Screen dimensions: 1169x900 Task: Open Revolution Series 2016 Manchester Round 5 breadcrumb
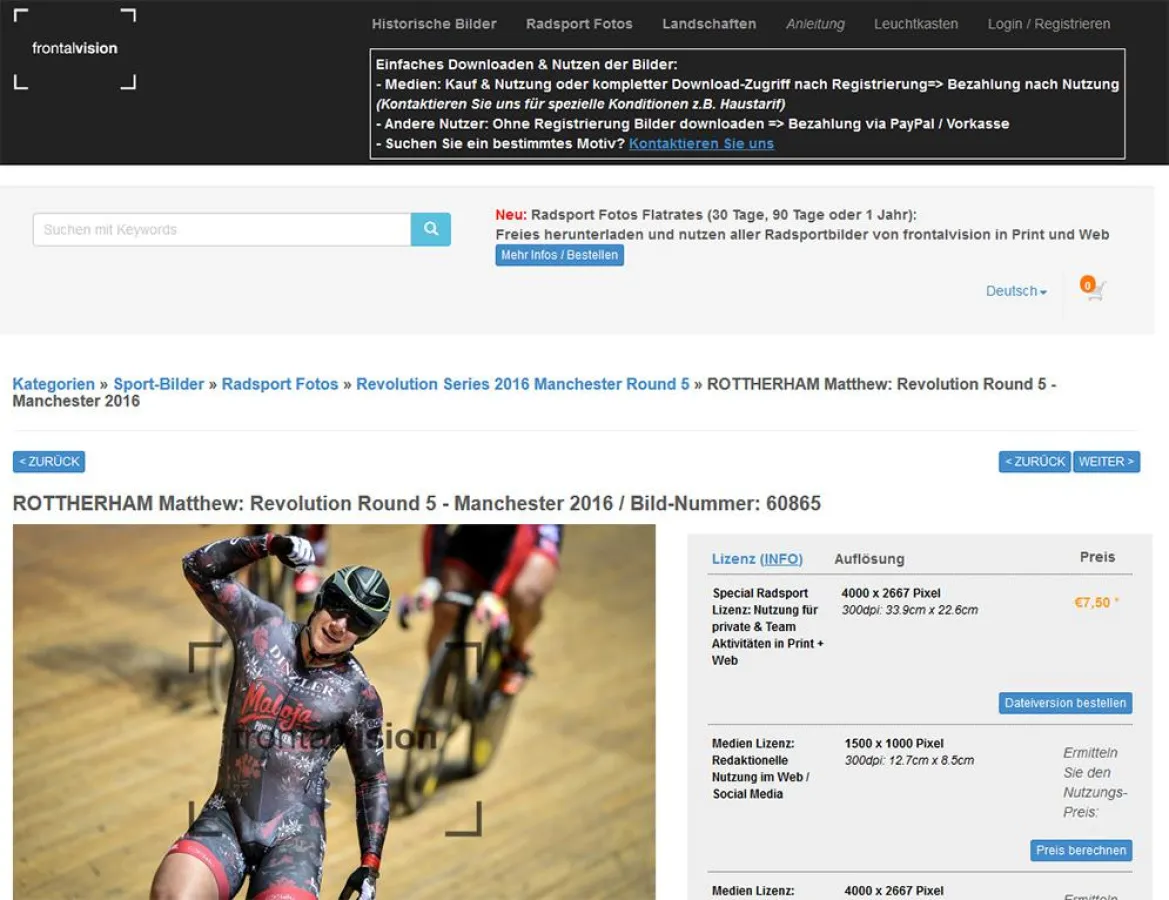coord(521,383)
